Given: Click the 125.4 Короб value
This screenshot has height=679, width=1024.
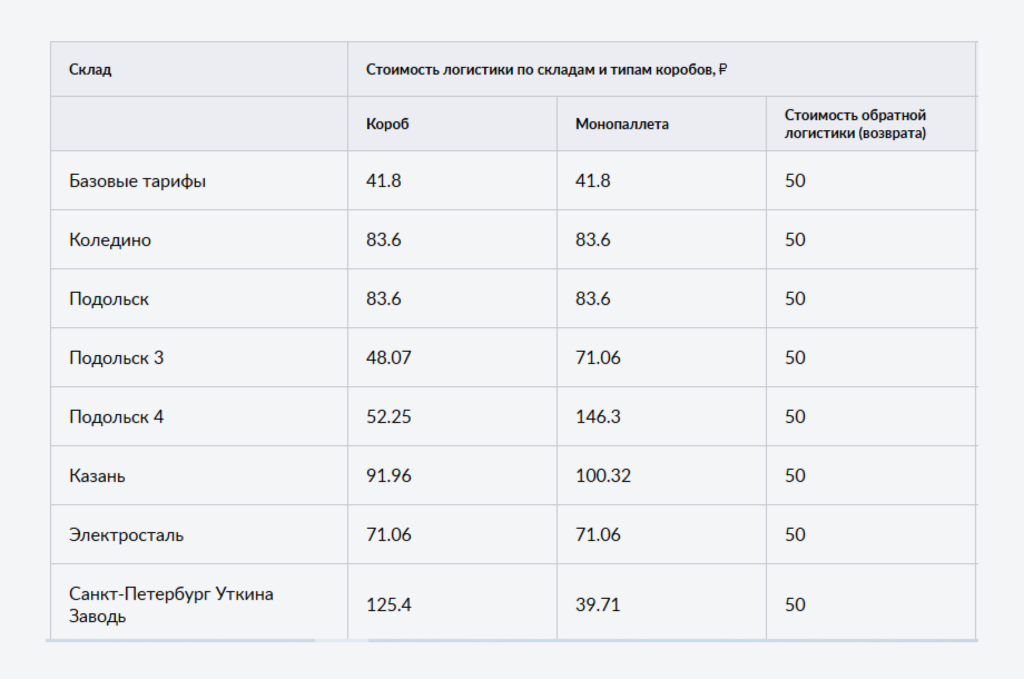Looking at the screenshot, I should tap(388, 604).
